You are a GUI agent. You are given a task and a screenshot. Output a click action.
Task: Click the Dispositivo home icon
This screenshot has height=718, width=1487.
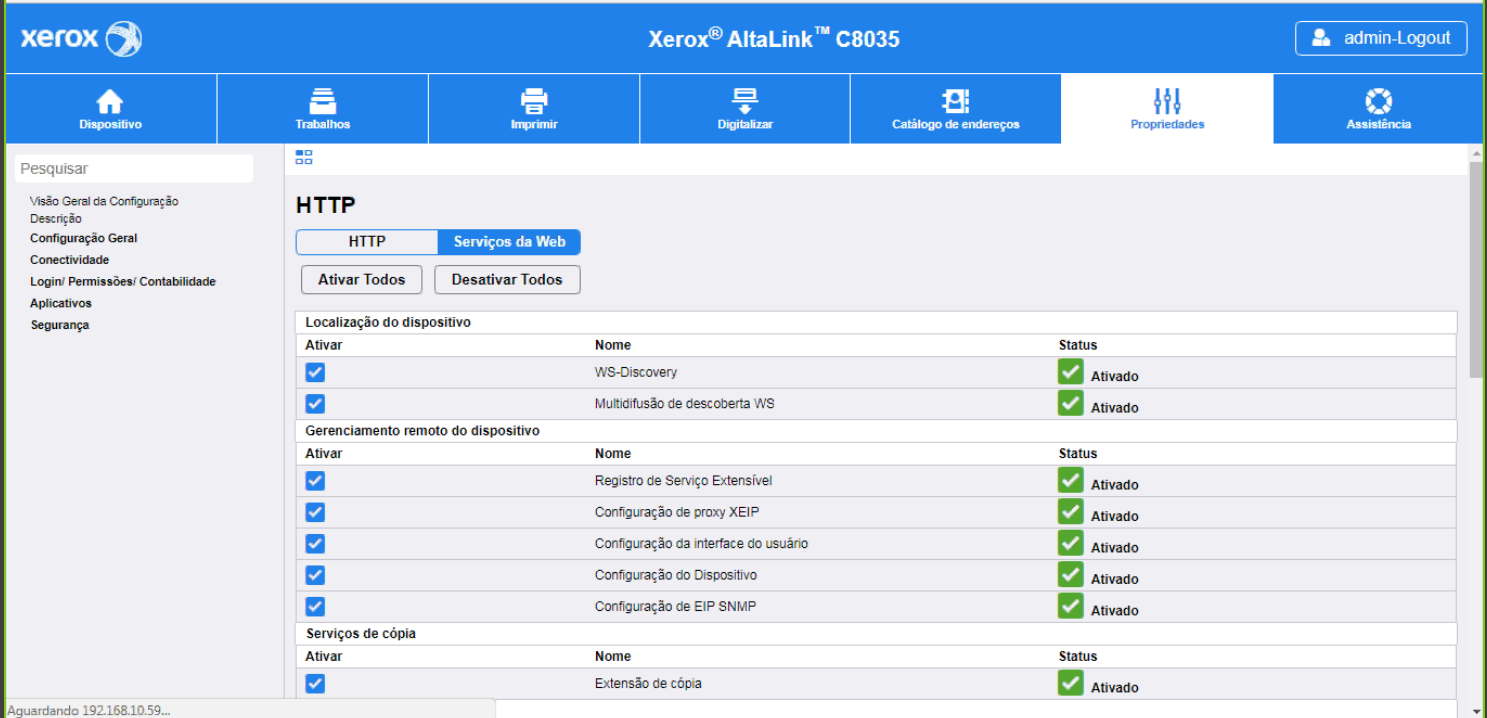point(110,101)
